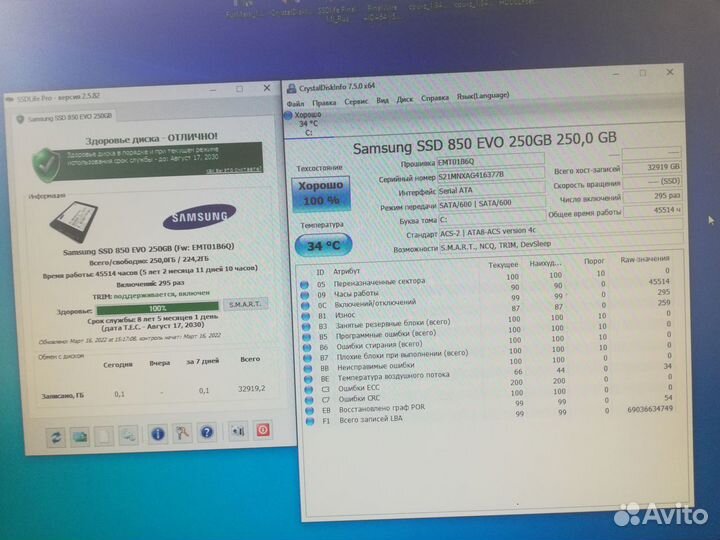The image size is (720, 540).
Task: Click the Прошивка field EMT01B6Q
Action: click(490, 161)
